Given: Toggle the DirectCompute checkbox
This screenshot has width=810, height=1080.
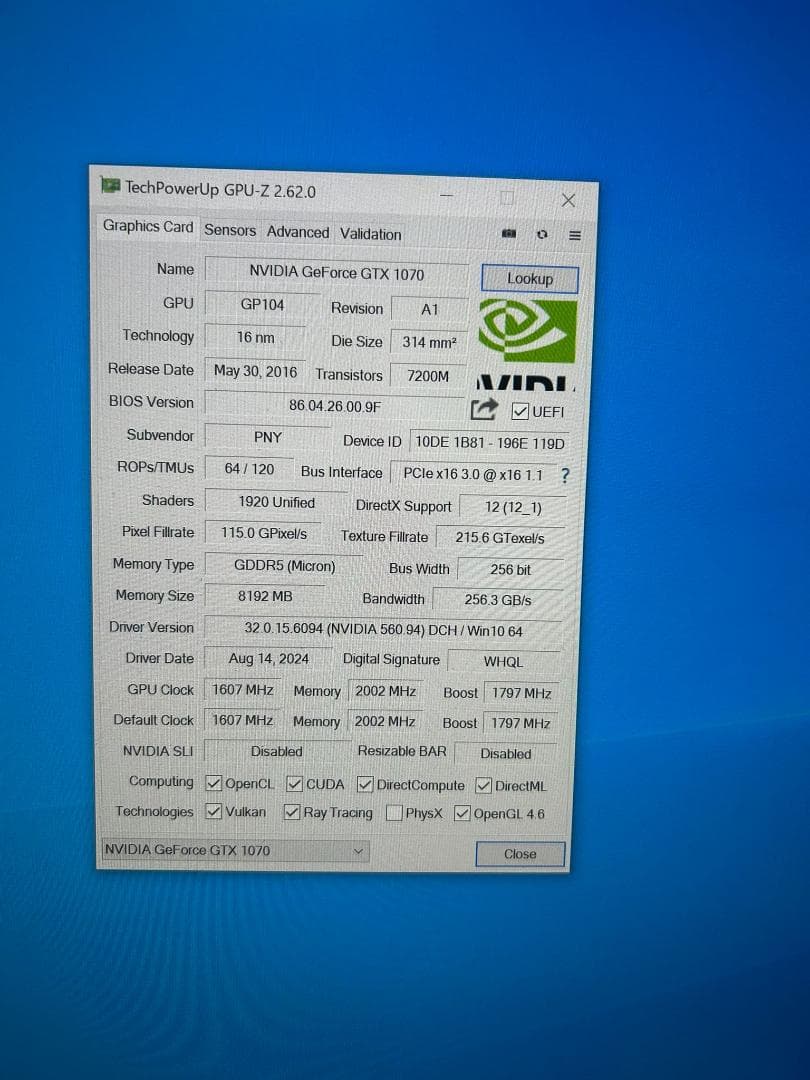Looking at the screenshot, I should [x=365, y=785].
